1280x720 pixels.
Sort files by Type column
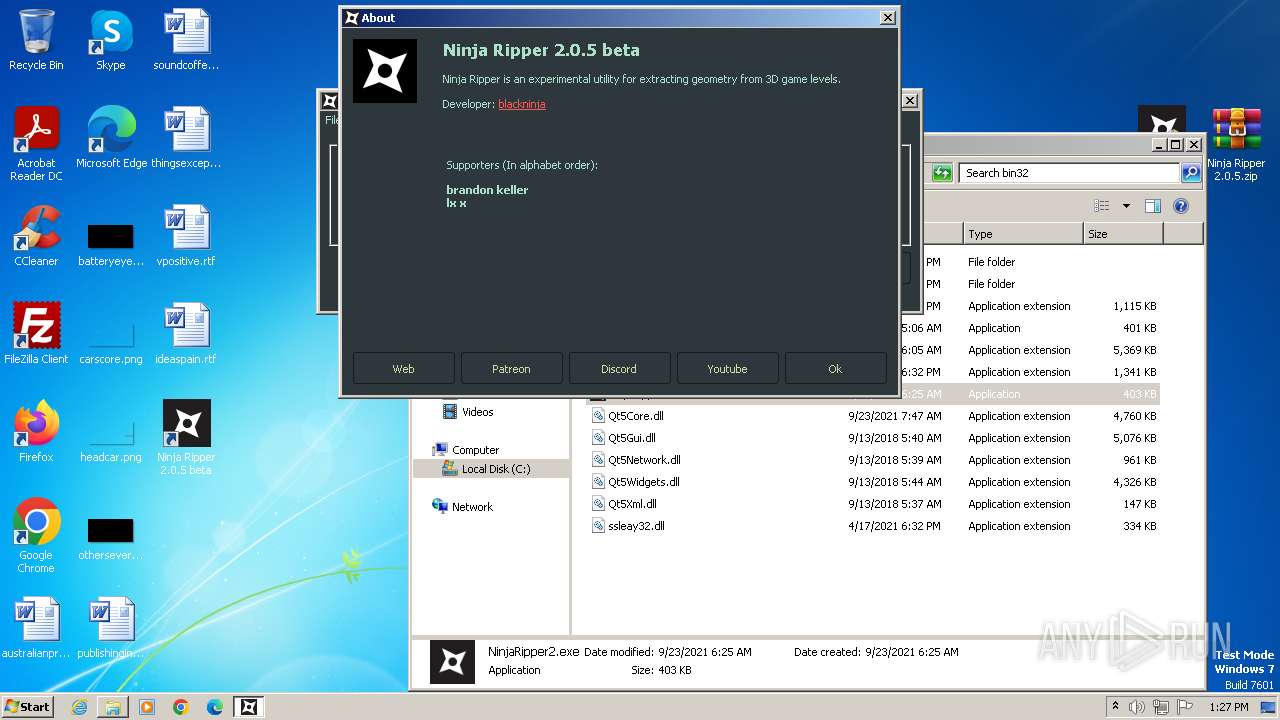point(1023,234)
